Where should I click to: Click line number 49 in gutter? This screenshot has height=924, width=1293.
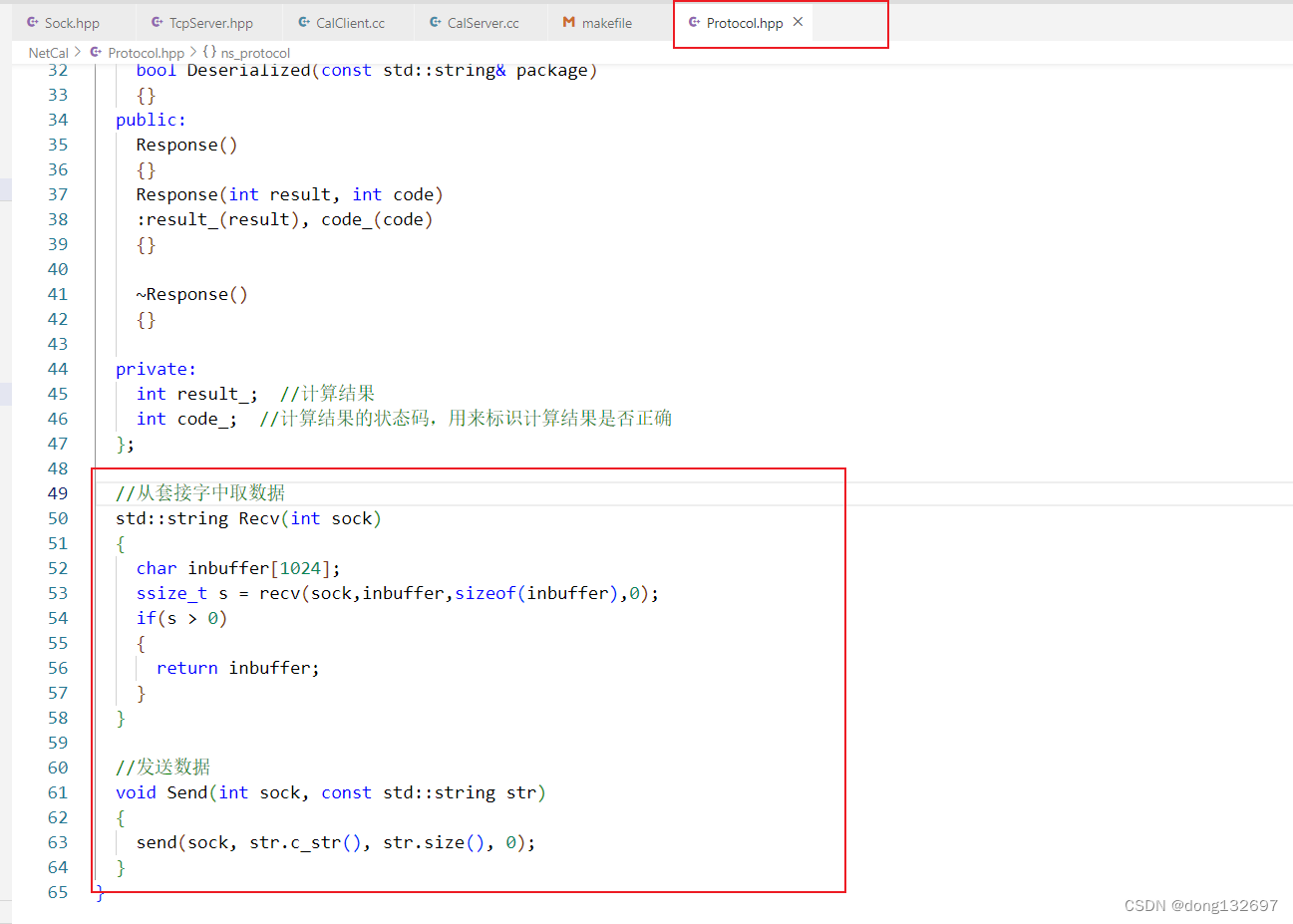[x=58, y=493]
